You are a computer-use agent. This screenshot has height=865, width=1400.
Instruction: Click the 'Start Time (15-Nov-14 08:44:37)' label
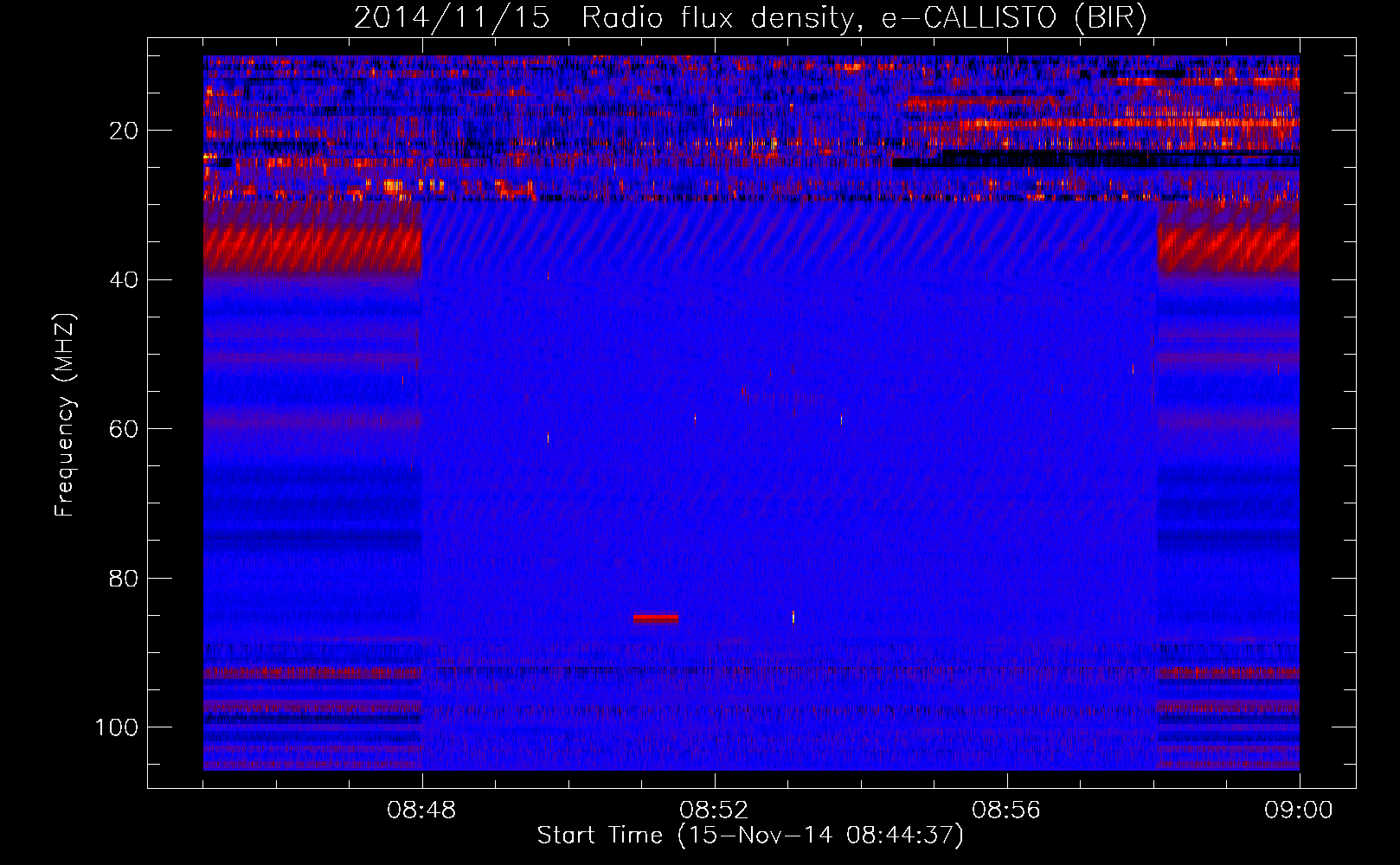click(x=750, y=836)
